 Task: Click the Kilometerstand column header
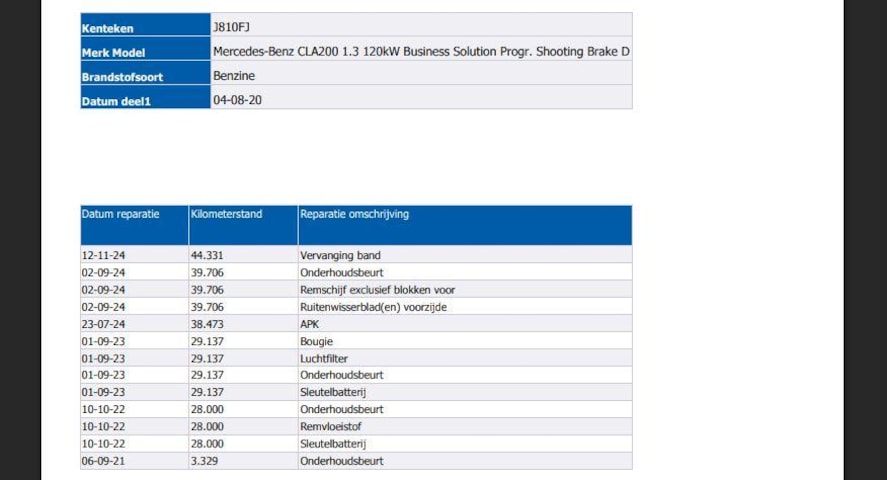click(x=226, y=214)
